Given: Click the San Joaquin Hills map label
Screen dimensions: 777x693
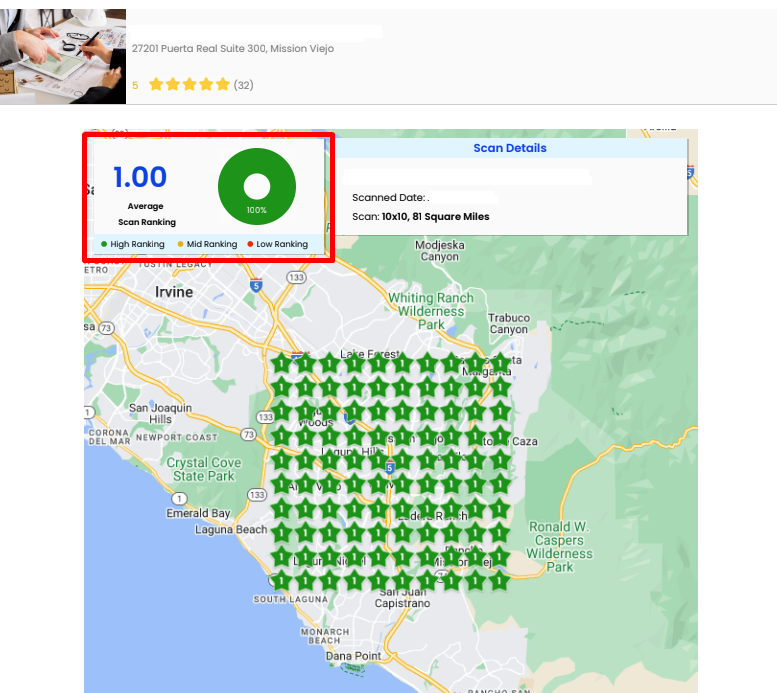Looking at the screenshot, I should (160, 413).
